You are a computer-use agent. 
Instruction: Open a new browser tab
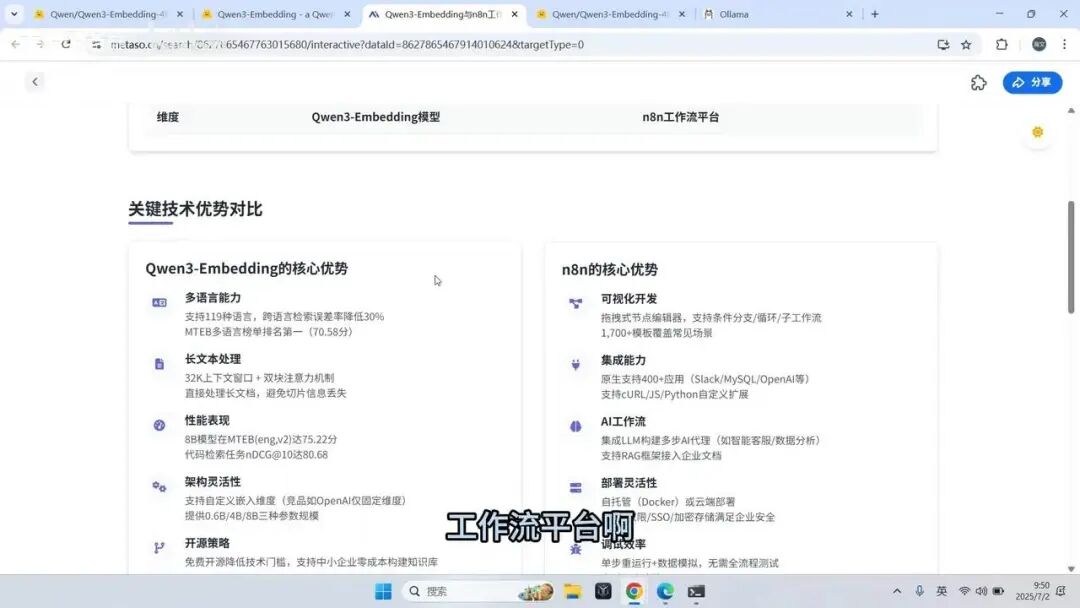tap(875, 14)
